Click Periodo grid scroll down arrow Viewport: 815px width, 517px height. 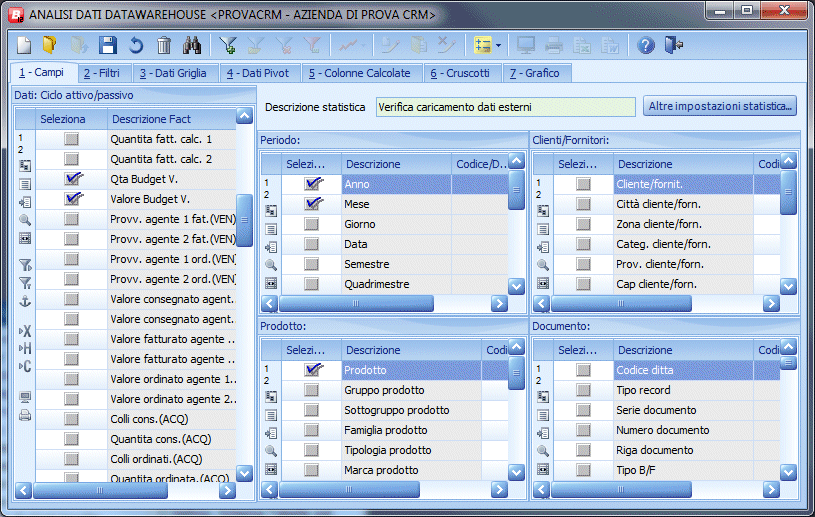tap(516, 286)
